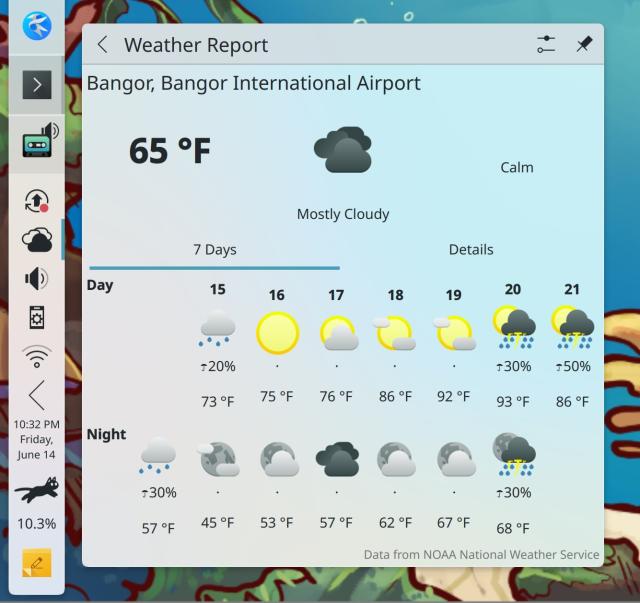
Task: Click the weather cloud tray icon
Action: [37, 239]
